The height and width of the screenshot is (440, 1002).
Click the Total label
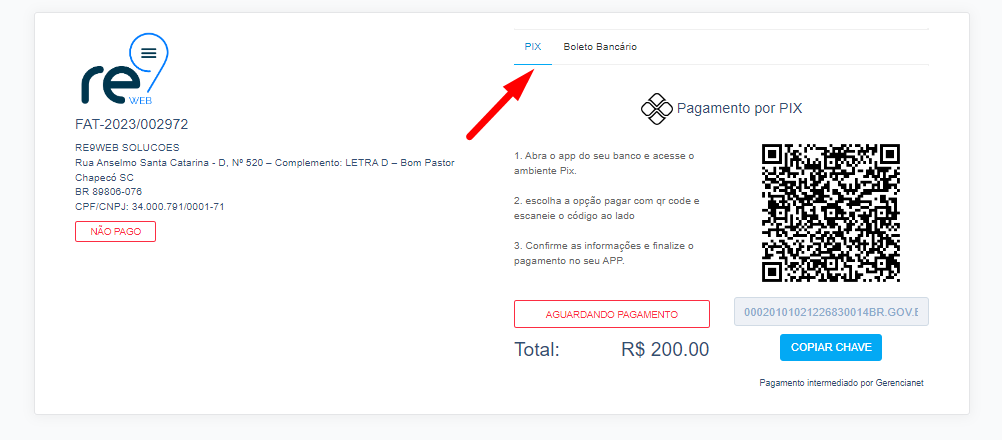coord(537,349)
